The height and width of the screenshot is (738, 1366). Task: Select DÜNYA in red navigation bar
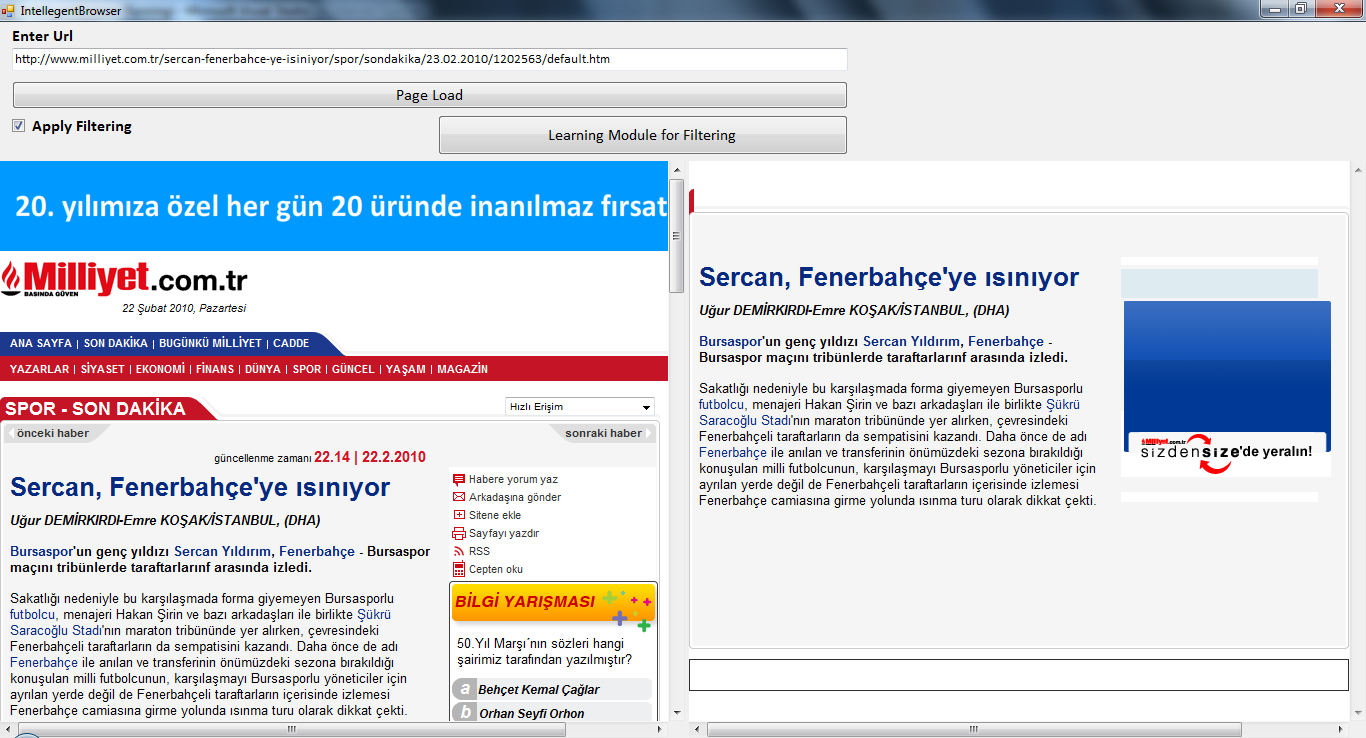(x=263, y=369)
